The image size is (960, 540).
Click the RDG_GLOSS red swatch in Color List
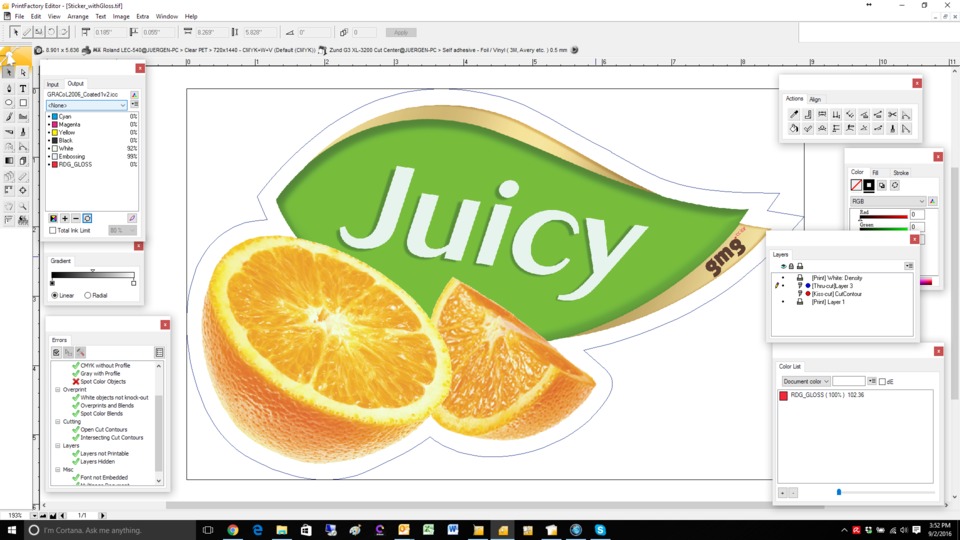pos(783,396)
